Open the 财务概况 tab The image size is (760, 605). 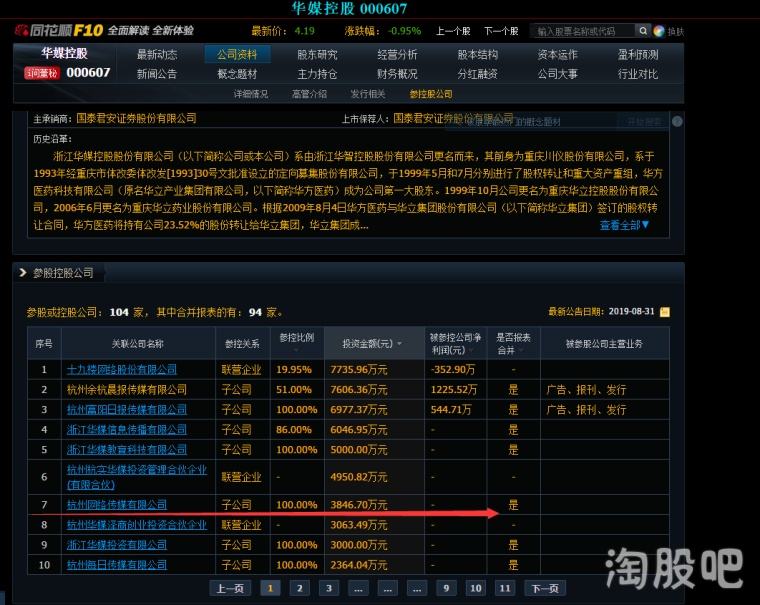click(397, 74)
